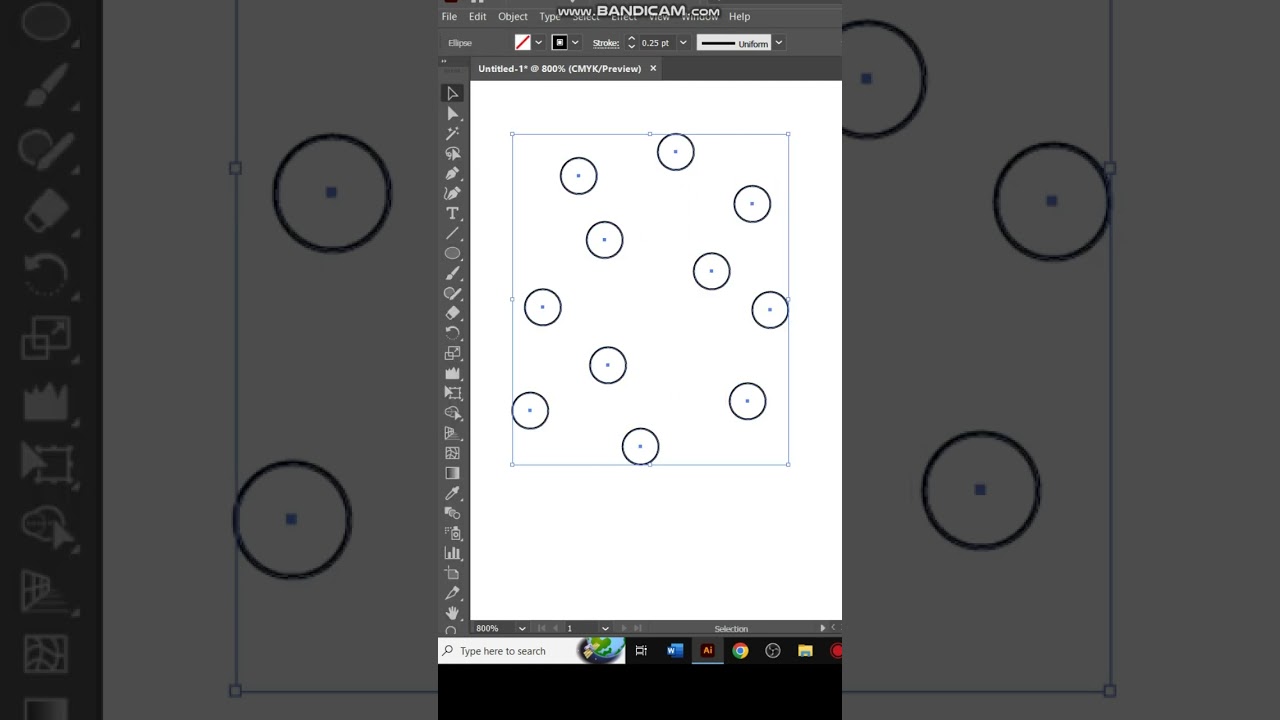Open the Type menu

(549, 16)
